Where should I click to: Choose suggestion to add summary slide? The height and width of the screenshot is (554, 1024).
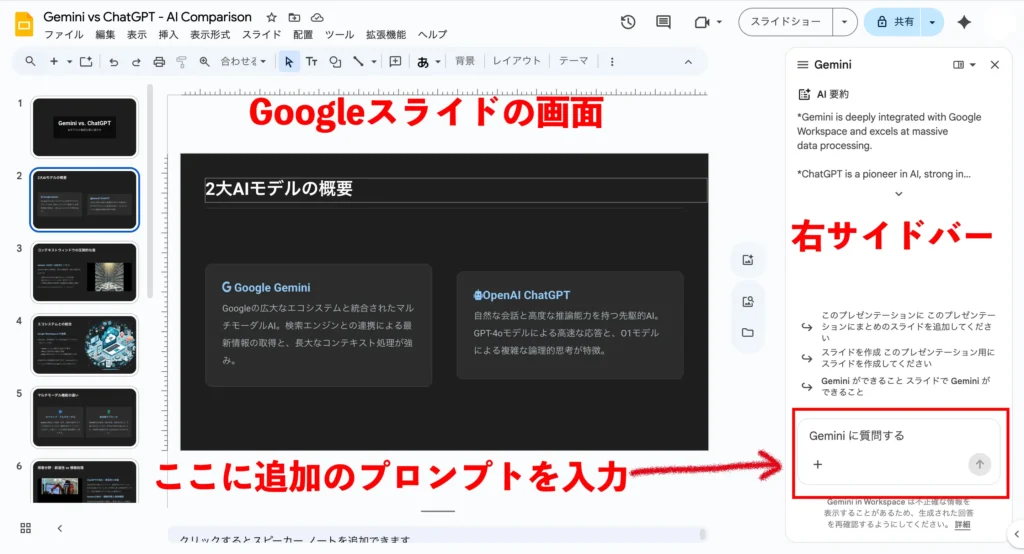(x=899, y=327)
